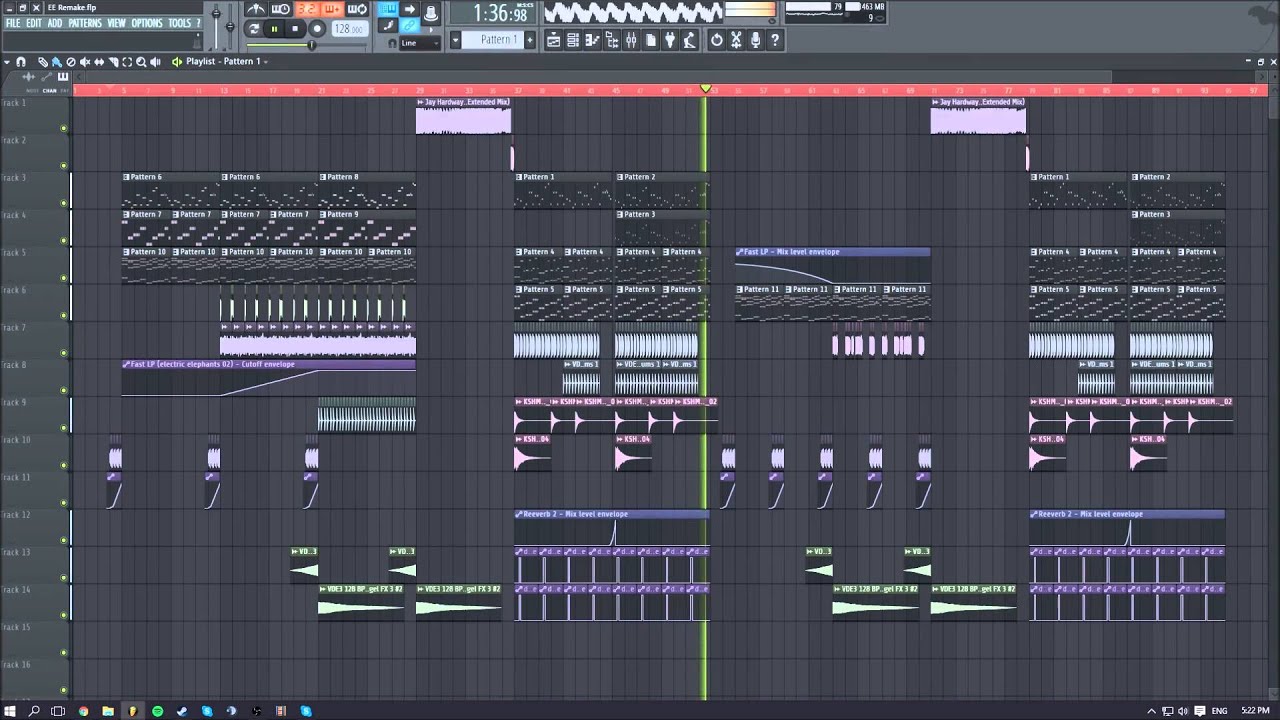The width and height of the screenshot is (1280, 720).
Task: Open the help question mark icon
Action: [x=775, y=40]
